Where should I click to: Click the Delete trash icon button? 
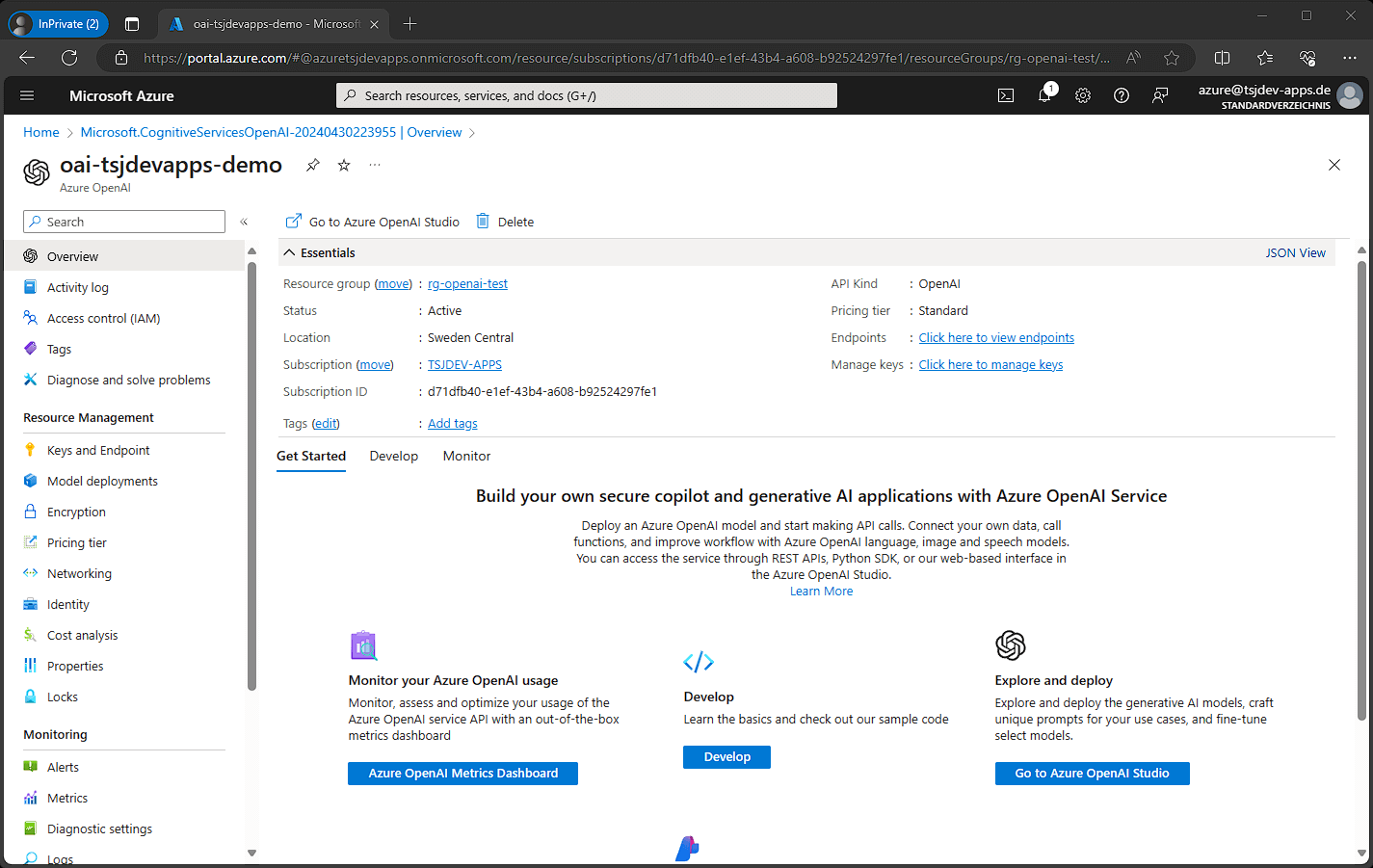click(x=506, y=222)
